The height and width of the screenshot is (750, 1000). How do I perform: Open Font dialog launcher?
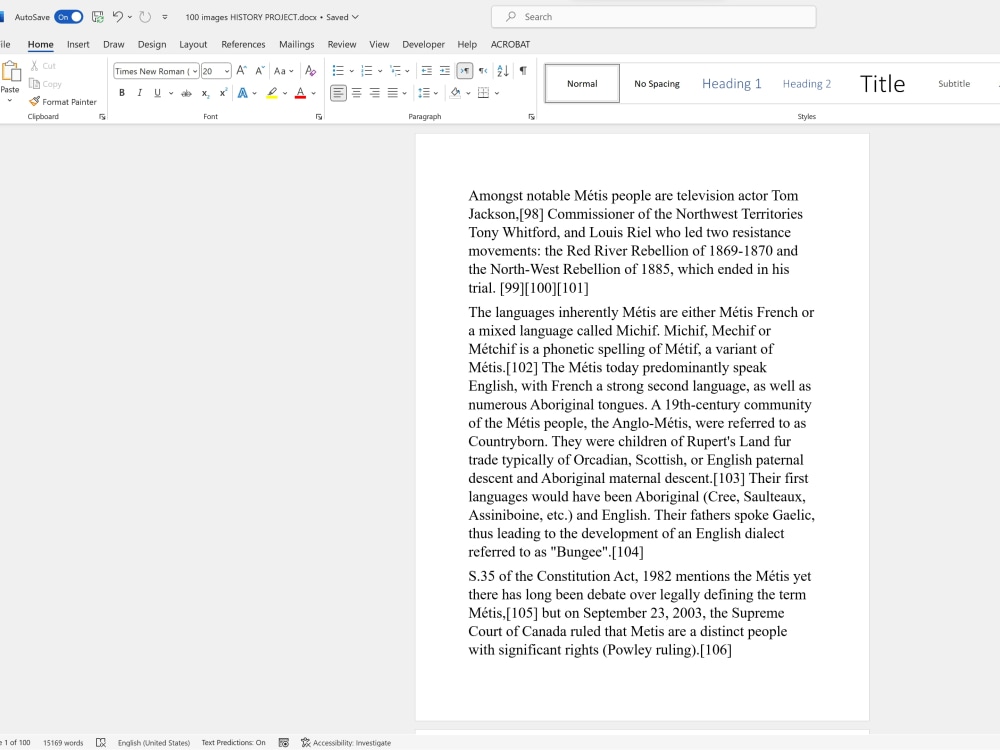[319, 117]
